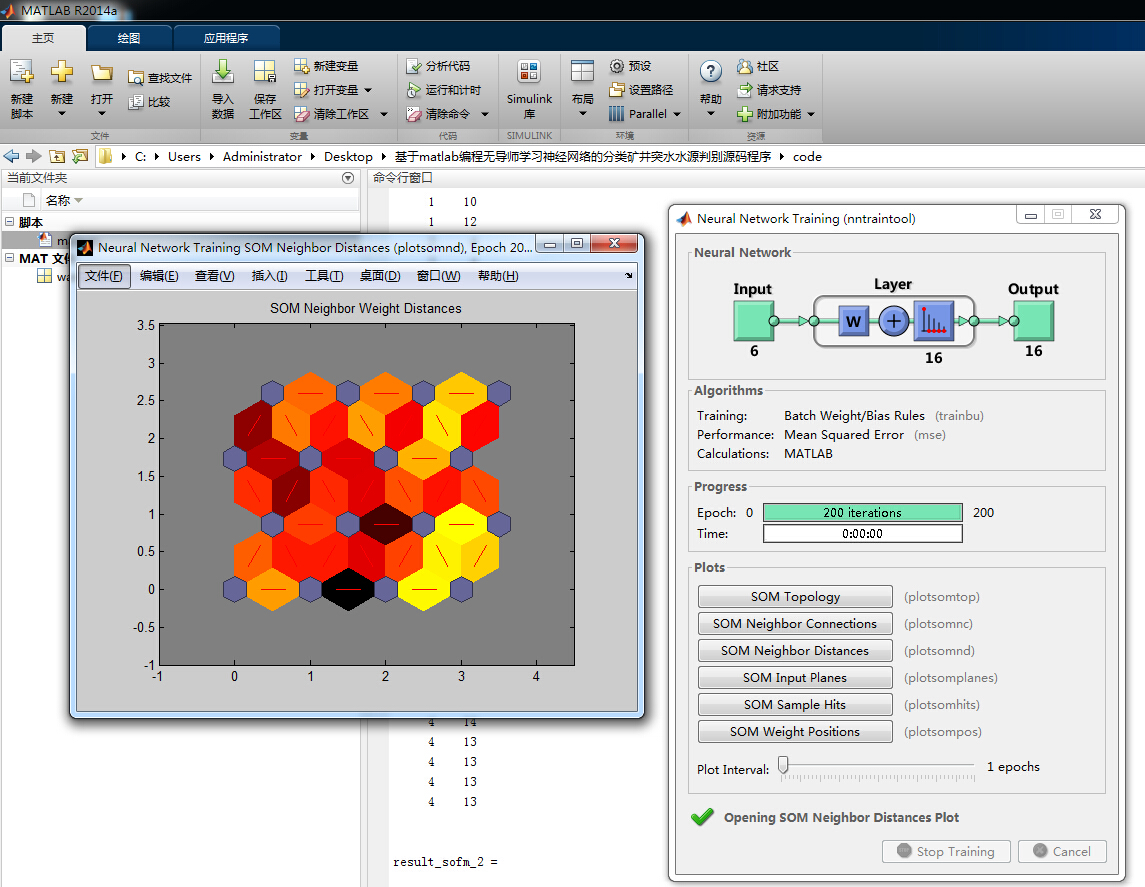Click back arrow in address bar
The height and width of the screenshot is (887, 1145).
coord(12,155)
